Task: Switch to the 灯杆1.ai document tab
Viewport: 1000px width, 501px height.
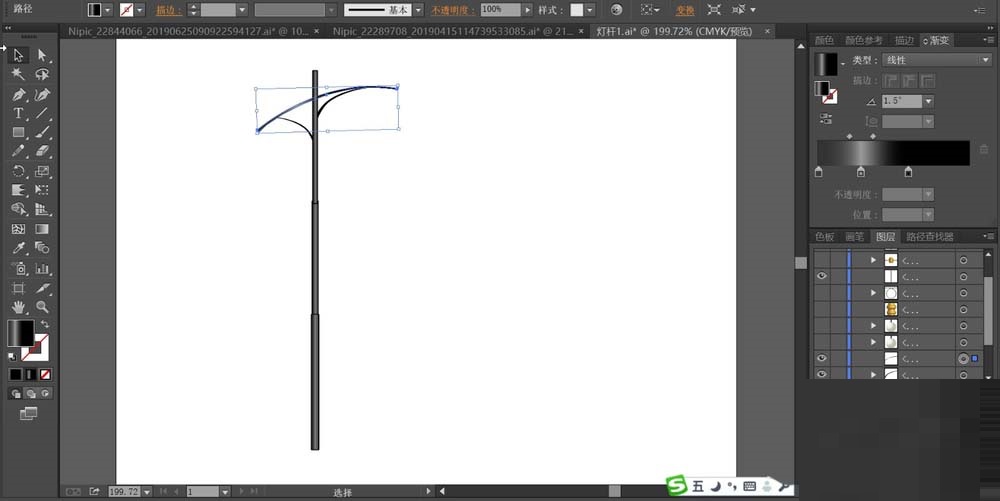Action: 674,31
